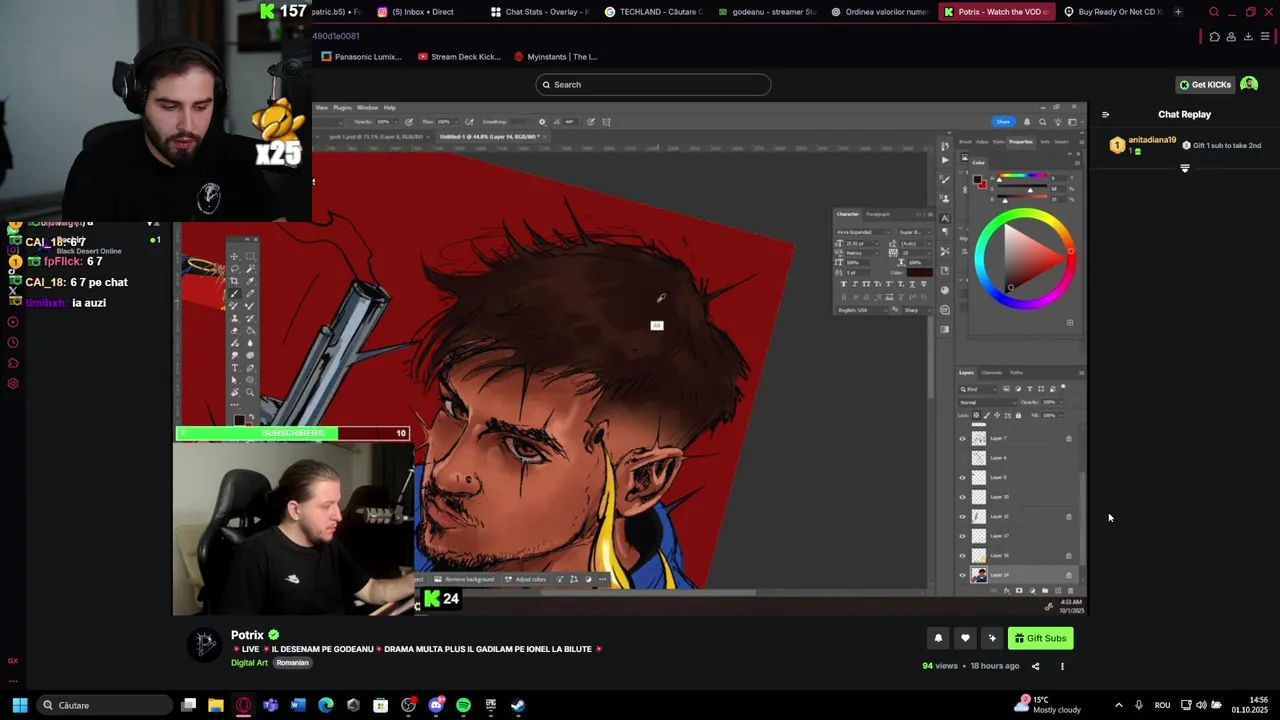Open Photoshop search magnifier icon
This screenshot has height=720, width=1280.
tap(1042, 122)
